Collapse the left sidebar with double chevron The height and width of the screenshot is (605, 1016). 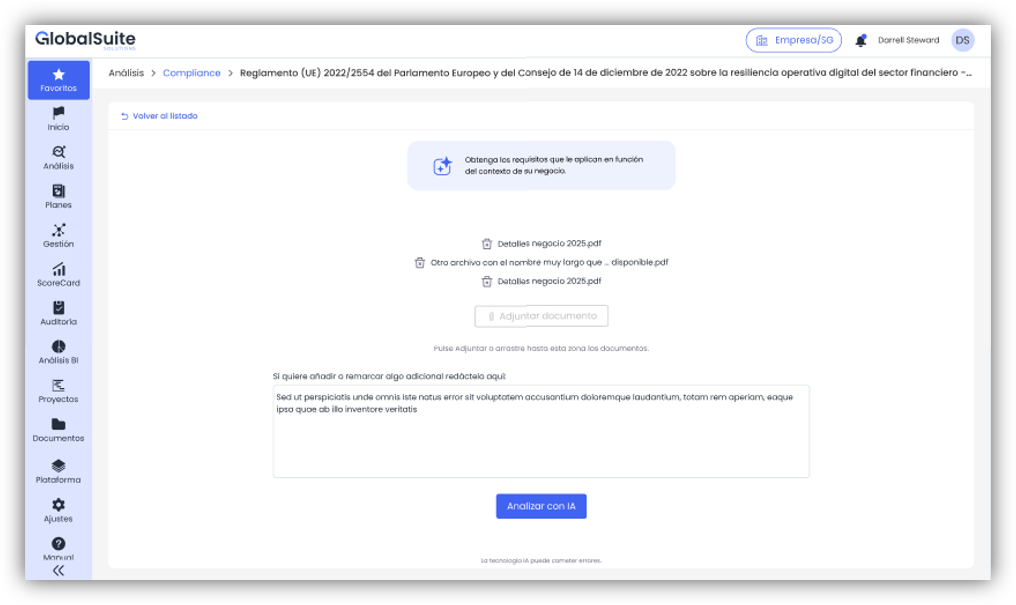pyautogui.click(x=58, y=570)
